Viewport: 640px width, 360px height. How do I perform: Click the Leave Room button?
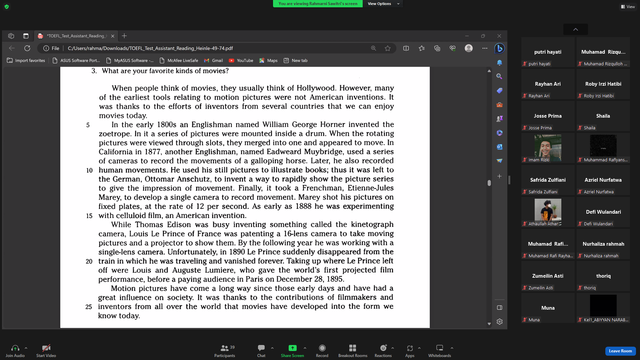620,351
